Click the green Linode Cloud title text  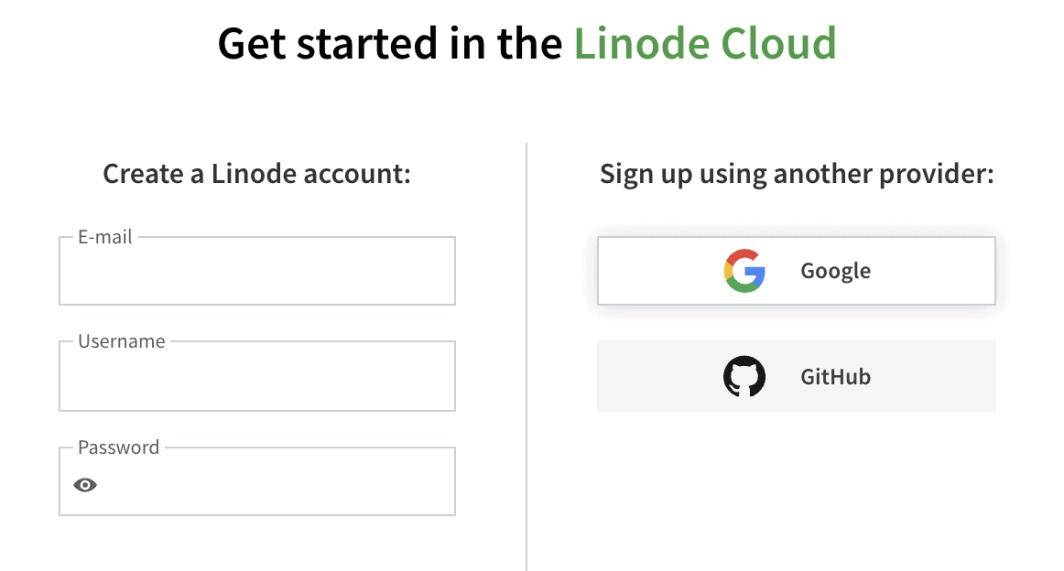tap(704, 43)
